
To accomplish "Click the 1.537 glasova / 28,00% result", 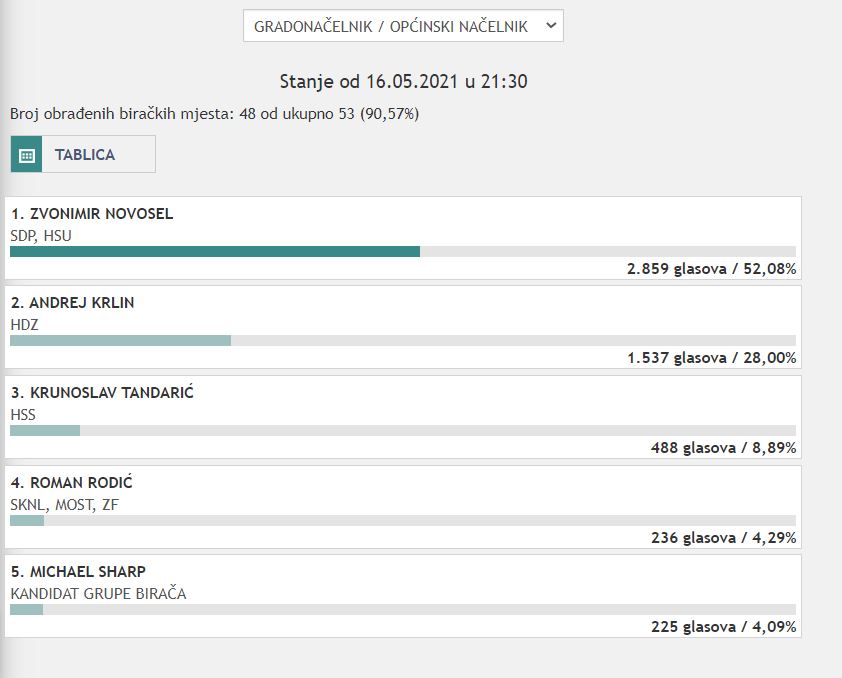I will coord(711,358).
